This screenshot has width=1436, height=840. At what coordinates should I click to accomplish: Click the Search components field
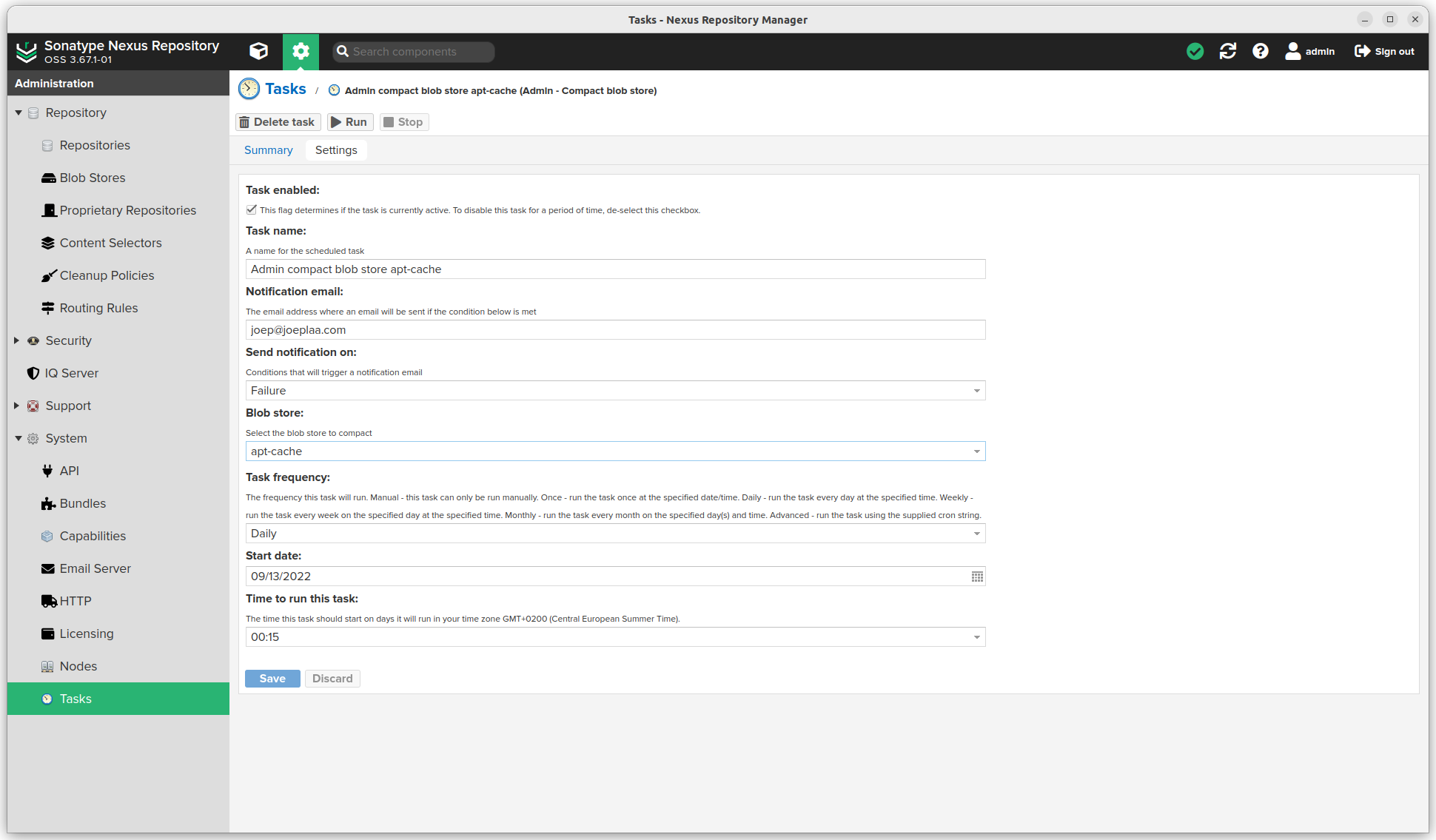413,51
